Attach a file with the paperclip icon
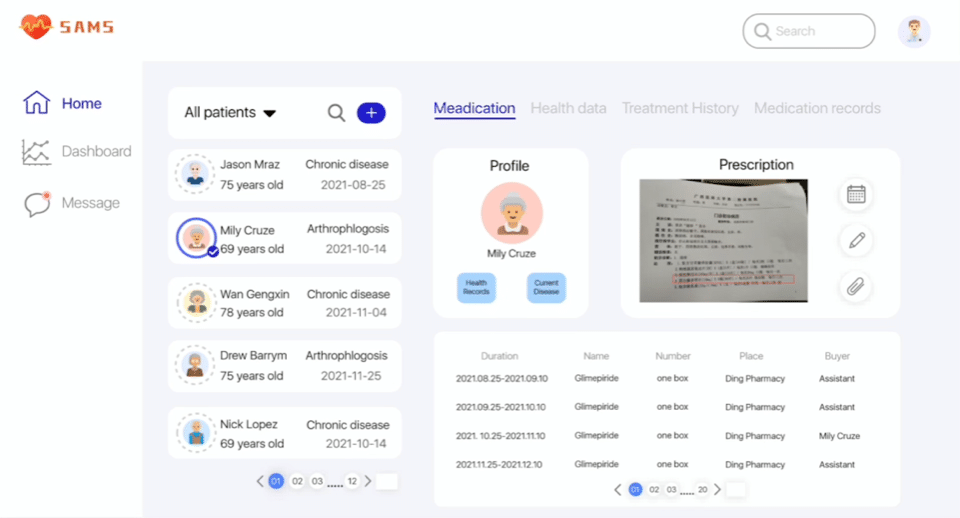960x518 pixels. click(x=856, y=286)
